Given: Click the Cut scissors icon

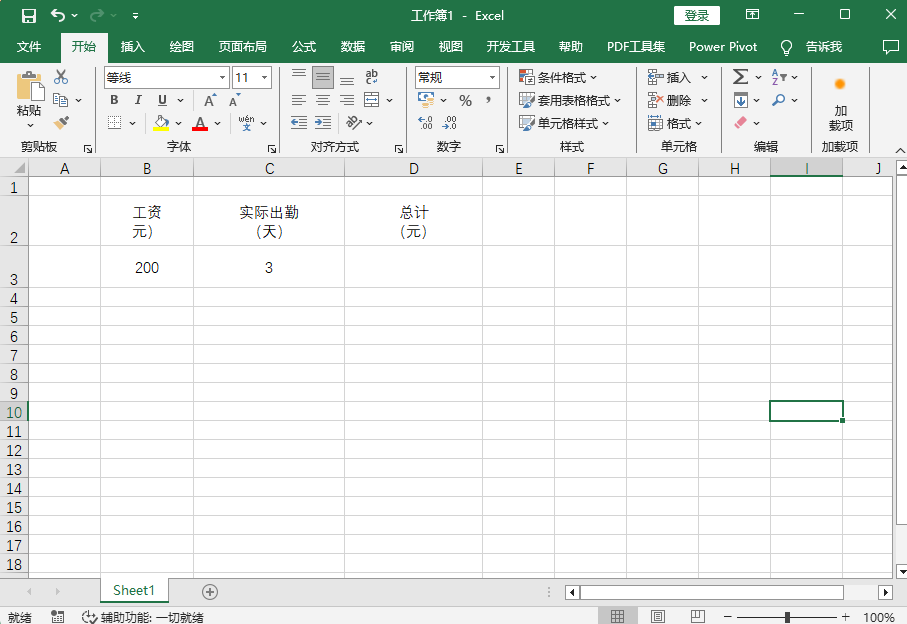Looking at the screenshot, I should [x=61, y=77].
